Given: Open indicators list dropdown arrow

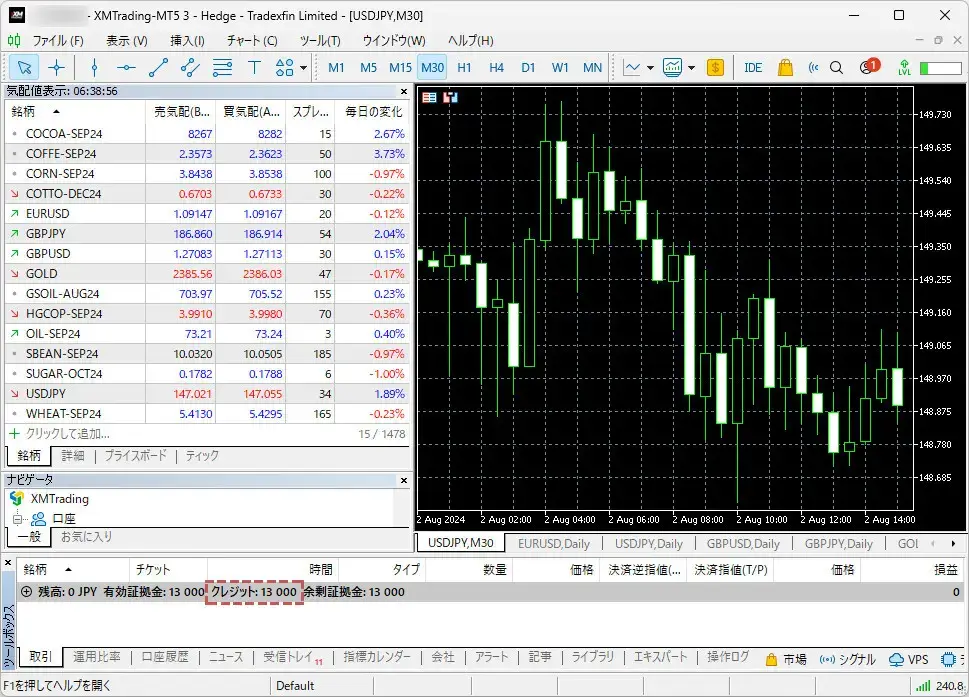Looking at the screenshot, I should point(692,68).
